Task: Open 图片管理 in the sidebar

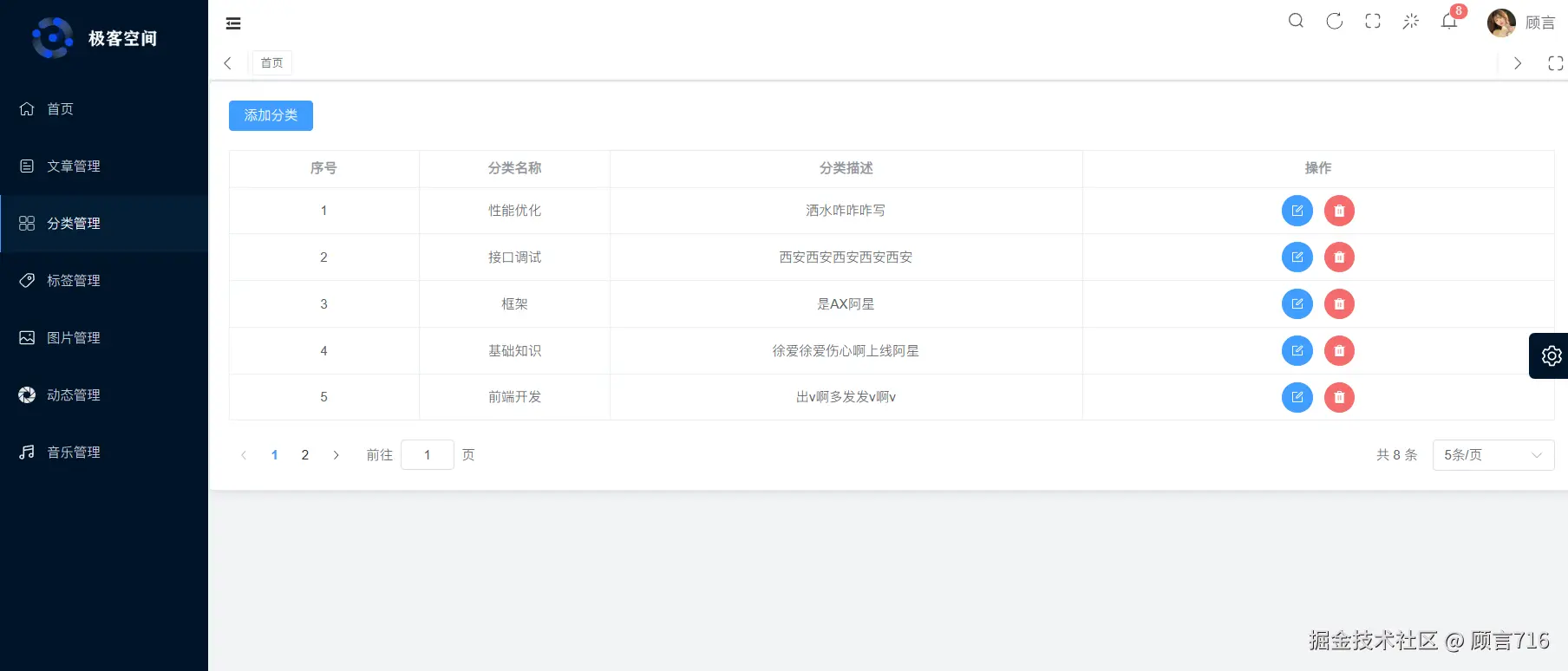Action: point(104,338)
